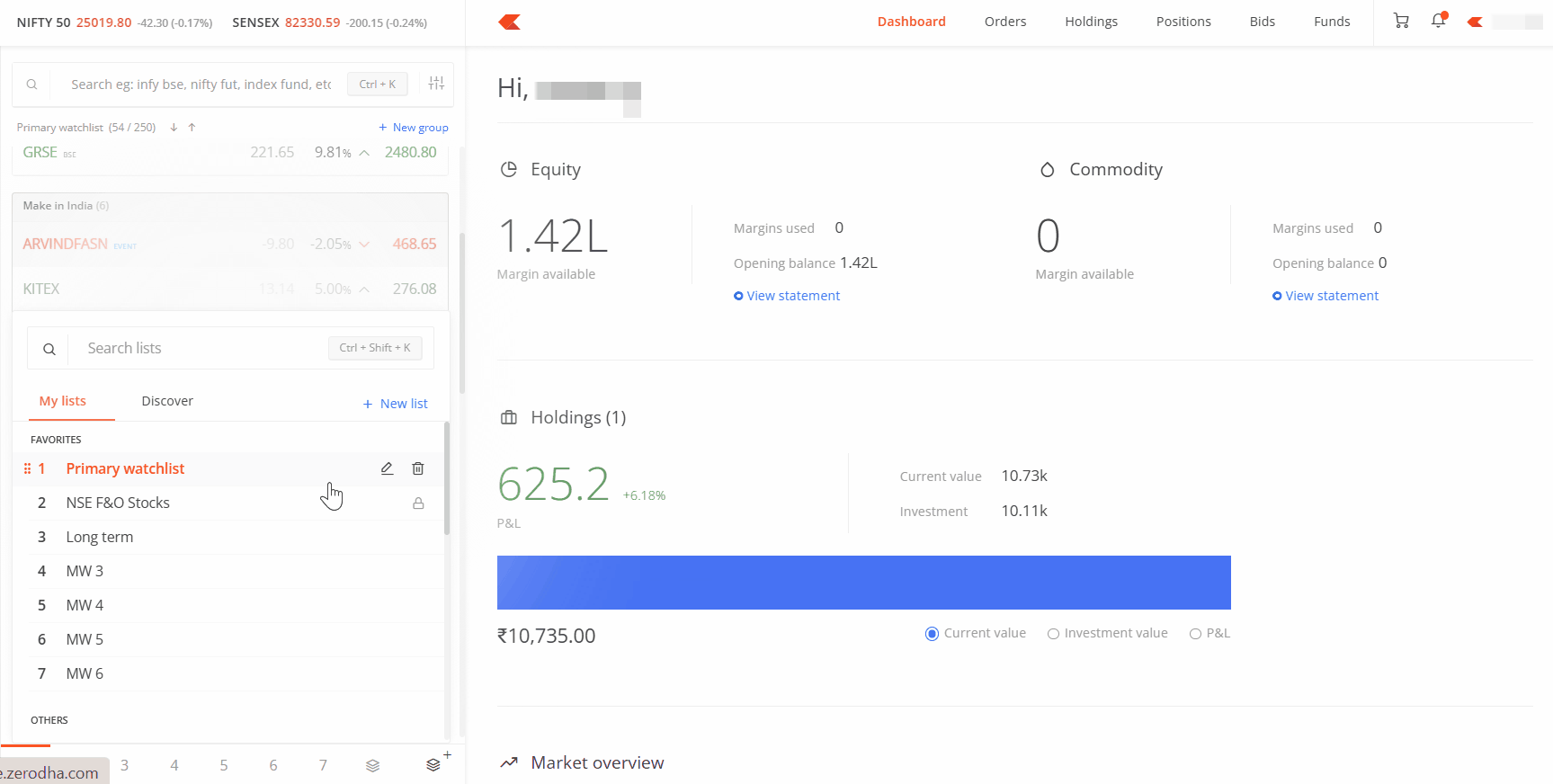Click the blue holdings value bar

pos(863,583)
